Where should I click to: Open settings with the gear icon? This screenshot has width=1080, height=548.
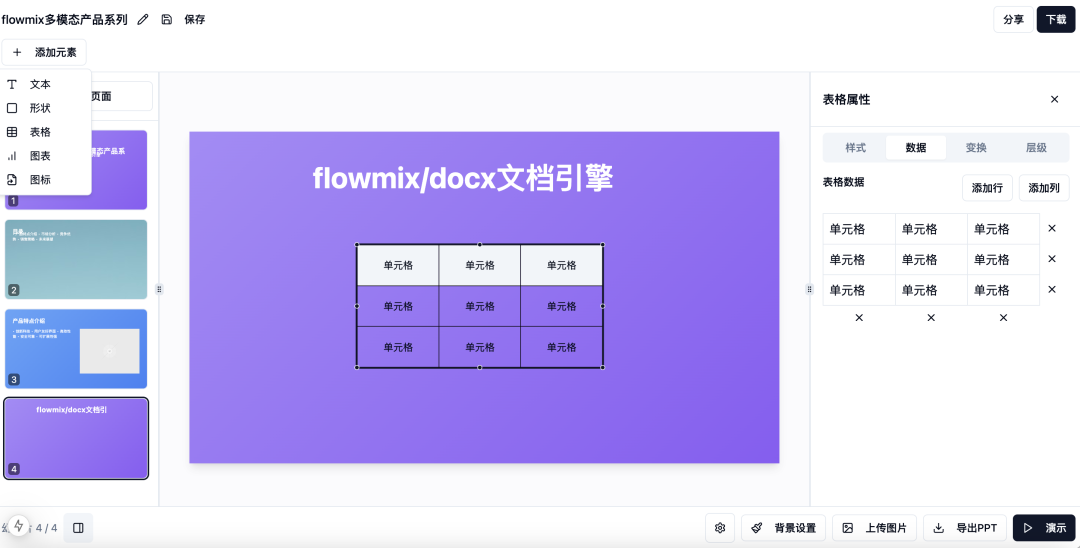tap(720, 528)
